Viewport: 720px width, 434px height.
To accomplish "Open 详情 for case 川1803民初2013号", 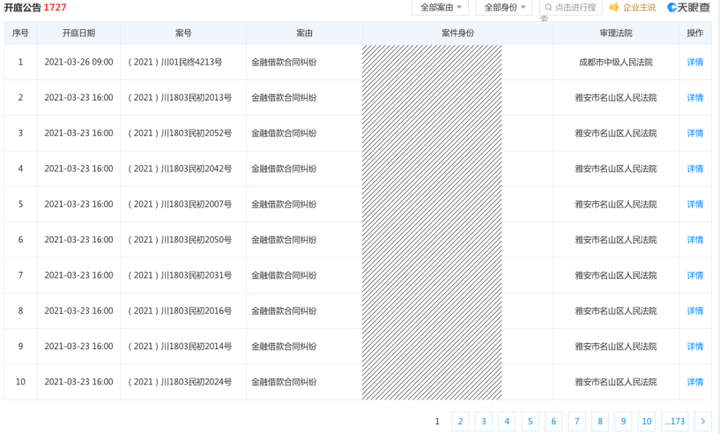I will click(695, 97).
